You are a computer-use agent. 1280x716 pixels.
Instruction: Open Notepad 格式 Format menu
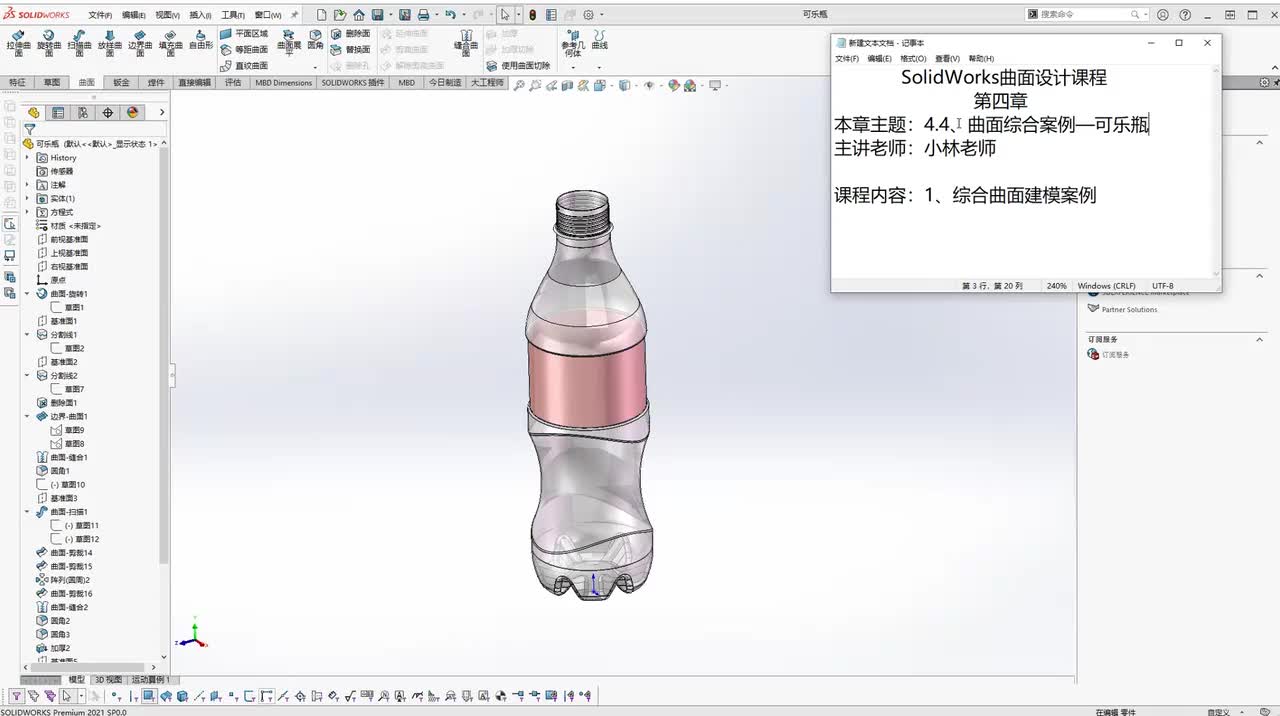[913, 59]
